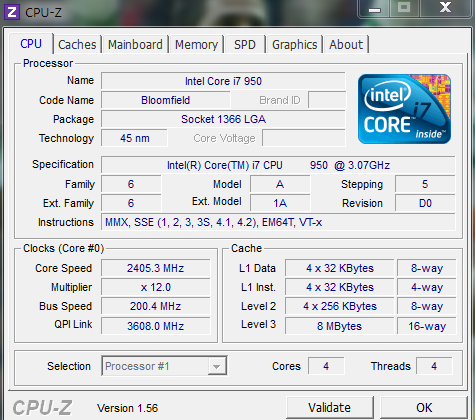Screen dimensions: 476x420
Task: Click the Validate button
Action: point(329,407)
